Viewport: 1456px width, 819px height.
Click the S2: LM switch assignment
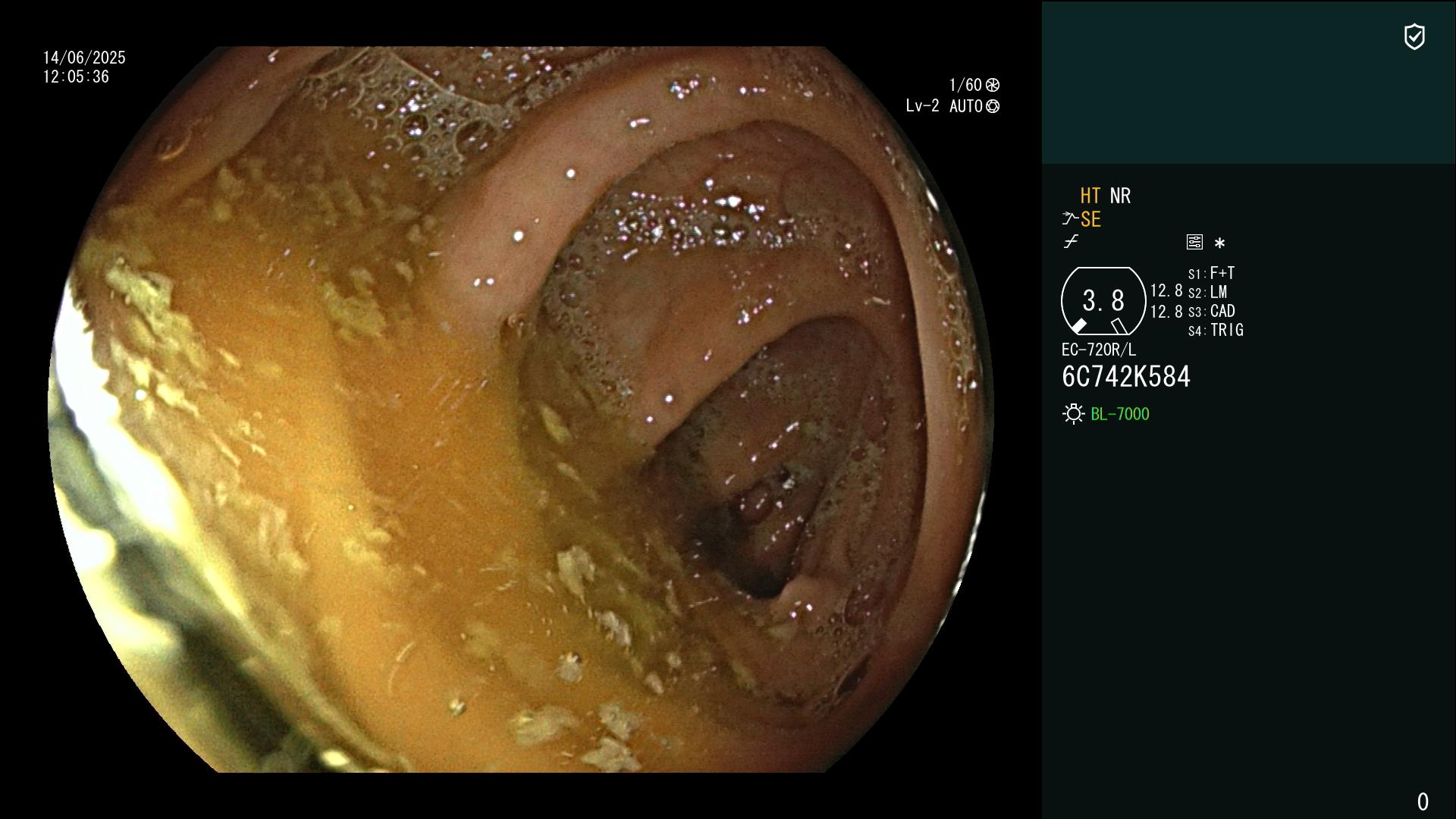(x=1208, y=292)
